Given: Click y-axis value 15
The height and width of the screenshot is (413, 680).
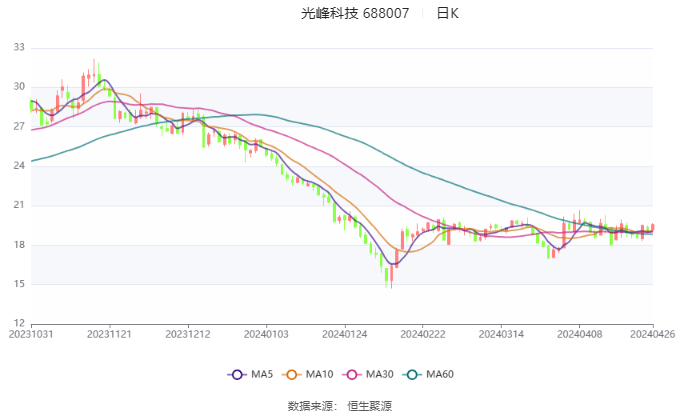Looking at the screenshot, I should 19,284.
